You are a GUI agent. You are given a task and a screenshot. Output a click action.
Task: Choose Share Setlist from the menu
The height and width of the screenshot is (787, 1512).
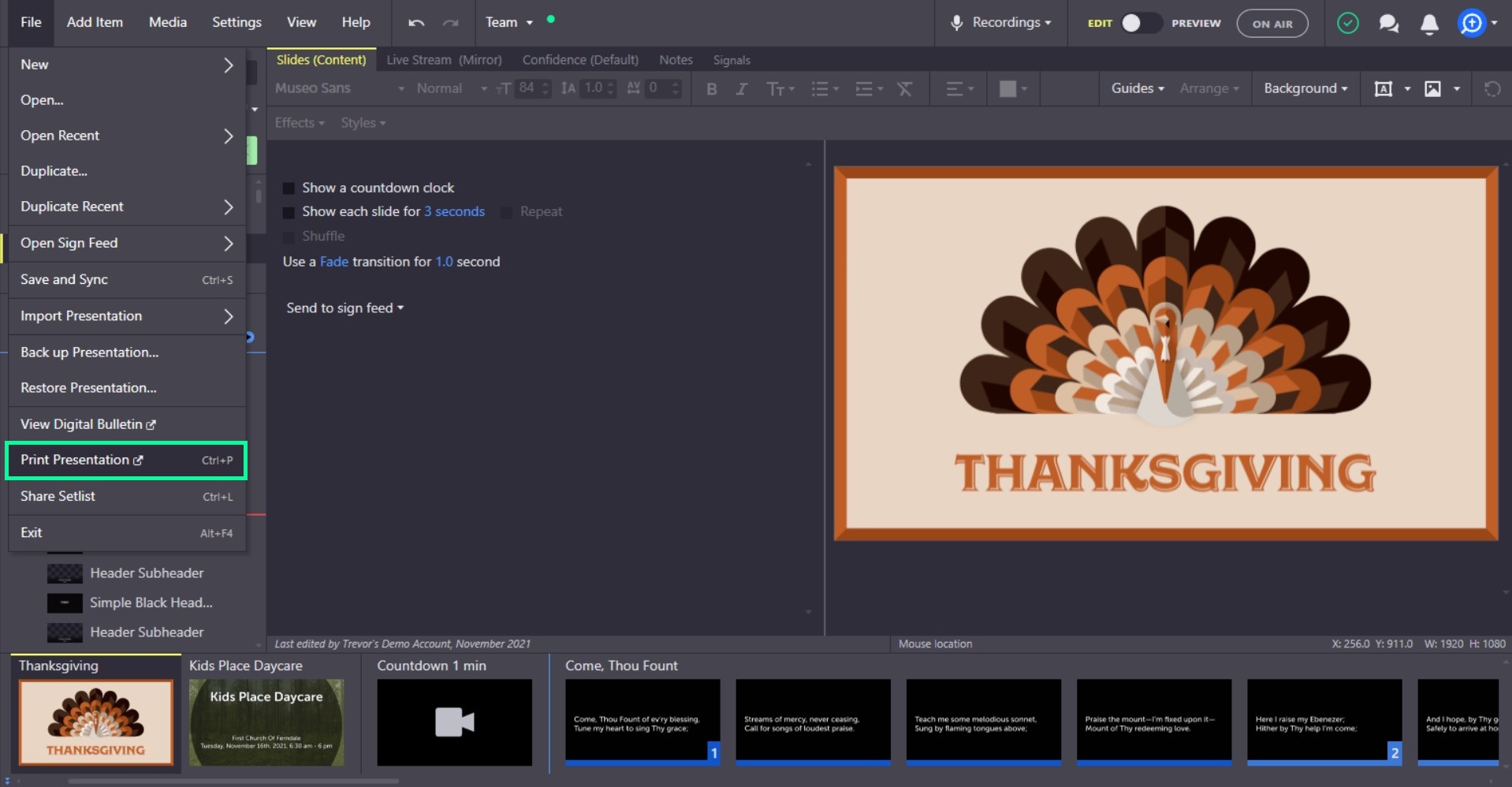pyautogui.click(x=127, y=497)
